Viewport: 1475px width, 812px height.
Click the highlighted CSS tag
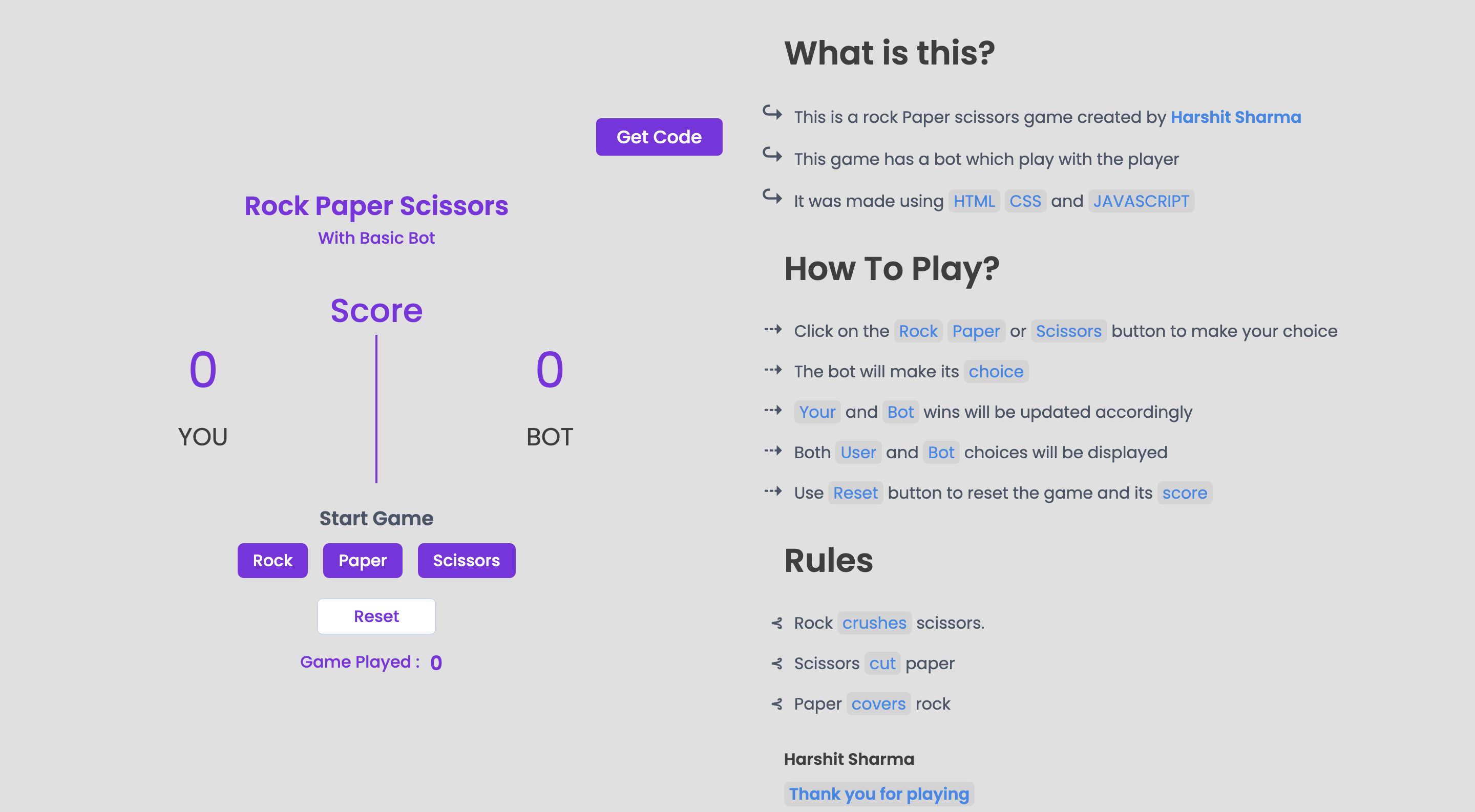[x=1024, y=201]
